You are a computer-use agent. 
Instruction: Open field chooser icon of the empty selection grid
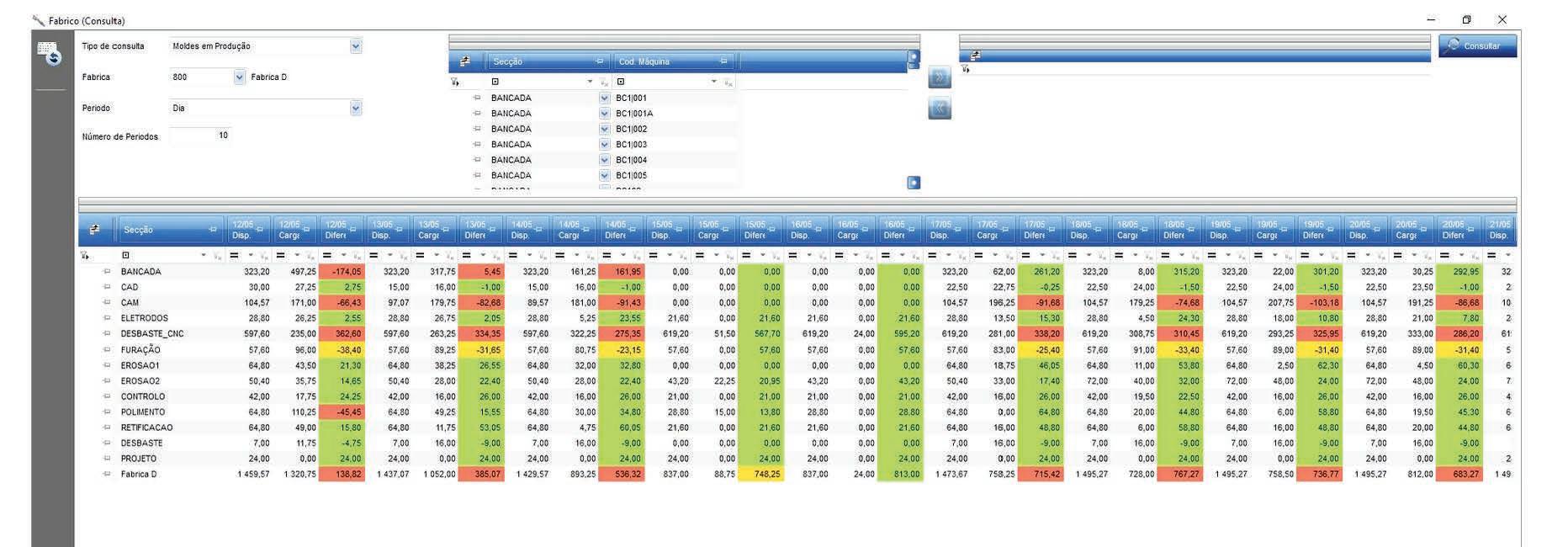(x=975, y=56)
